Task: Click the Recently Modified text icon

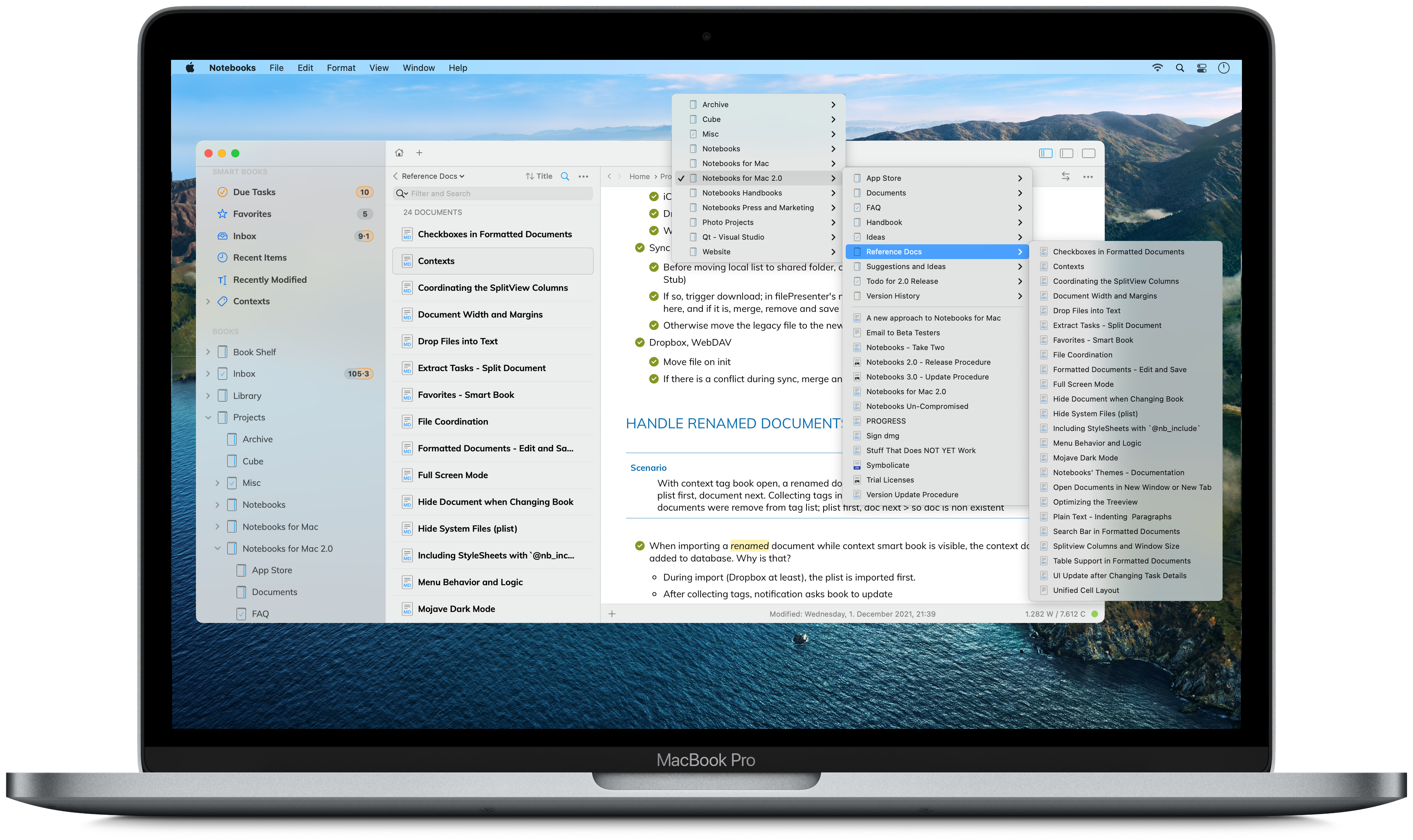Action: coord(222,280)
